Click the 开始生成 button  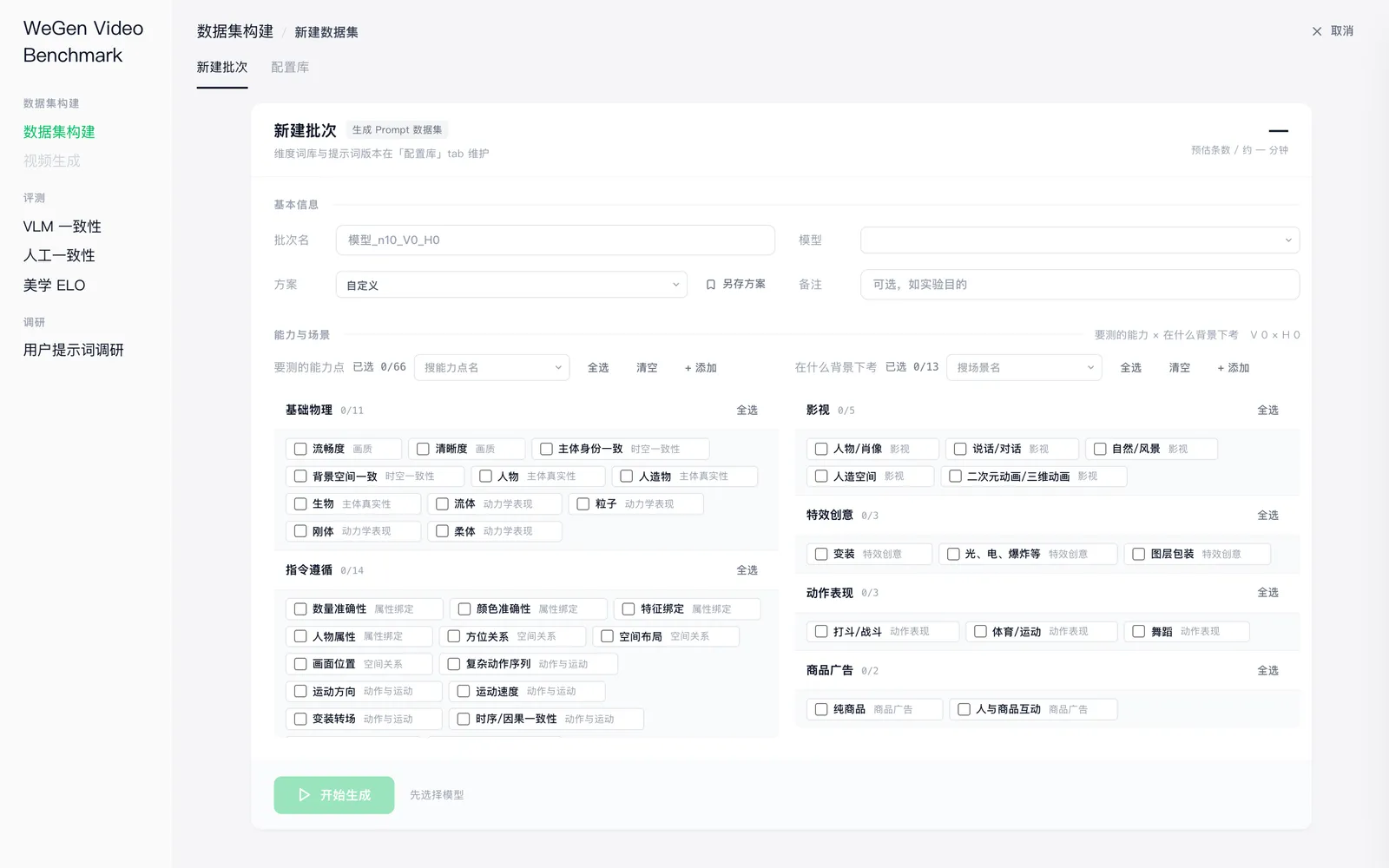click(334, 795)
